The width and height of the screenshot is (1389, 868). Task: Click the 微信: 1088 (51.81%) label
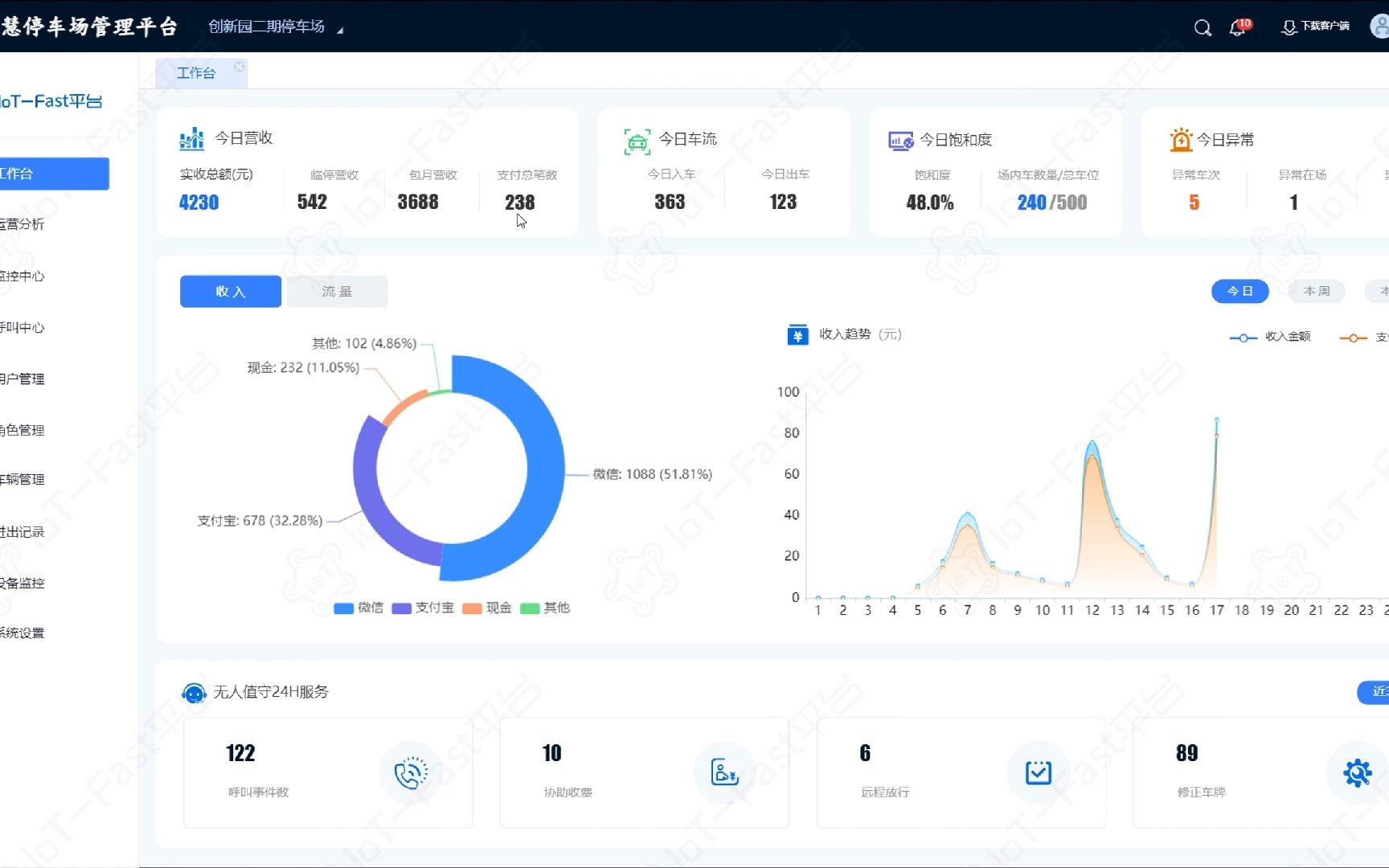click(653, 474)
